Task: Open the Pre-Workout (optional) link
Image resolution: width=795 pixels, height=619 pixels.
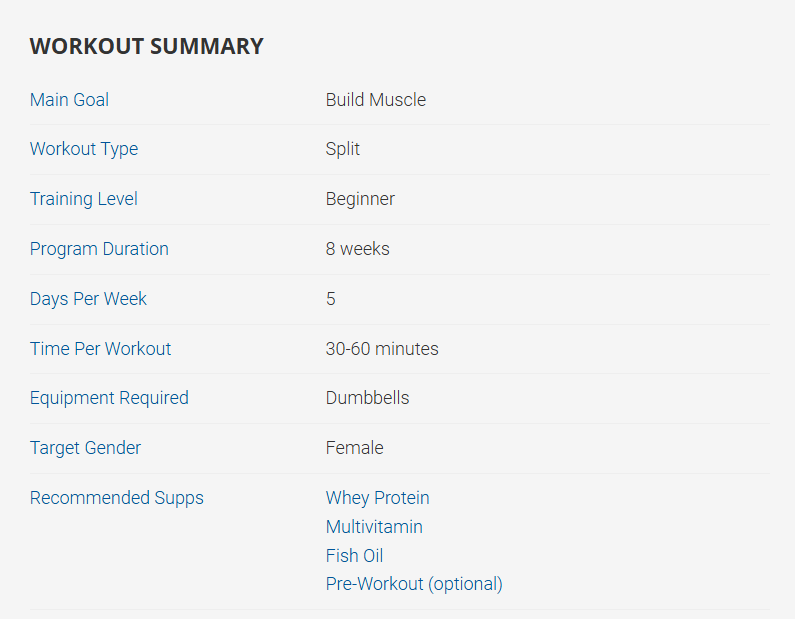Action: click(x=414, y=584)
